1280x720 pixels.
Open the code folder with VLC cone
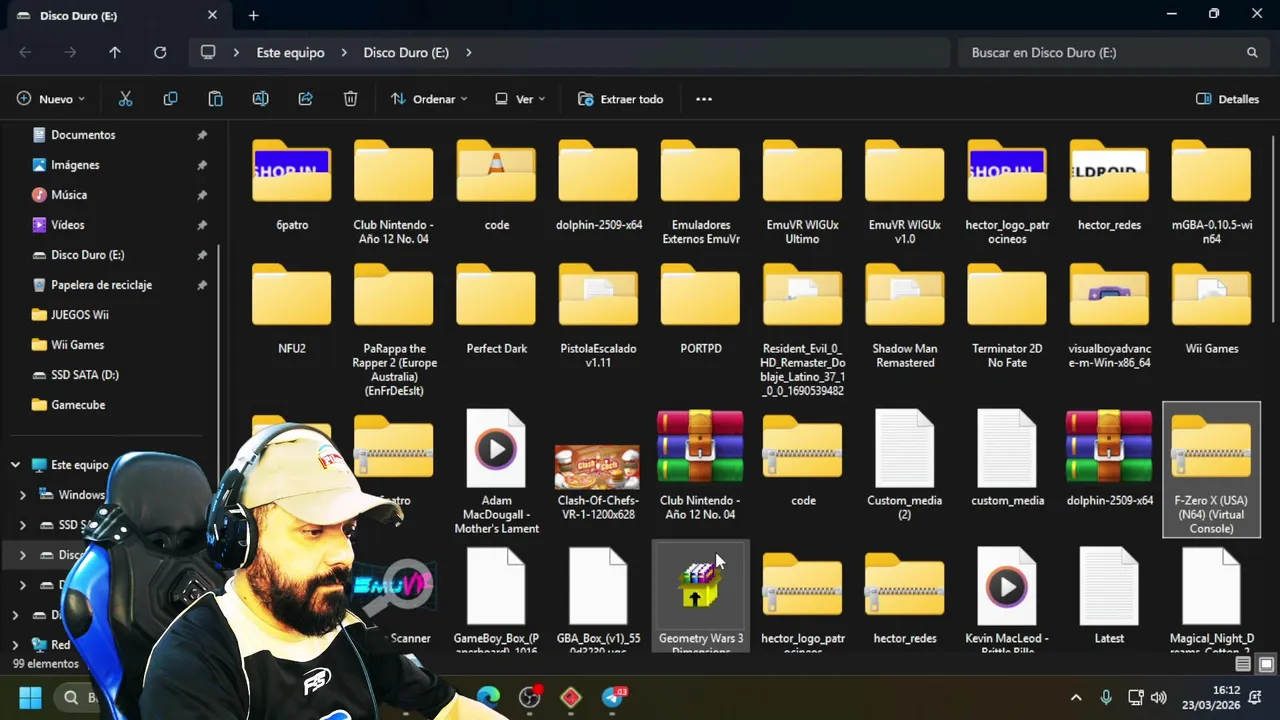click(496, 186)
